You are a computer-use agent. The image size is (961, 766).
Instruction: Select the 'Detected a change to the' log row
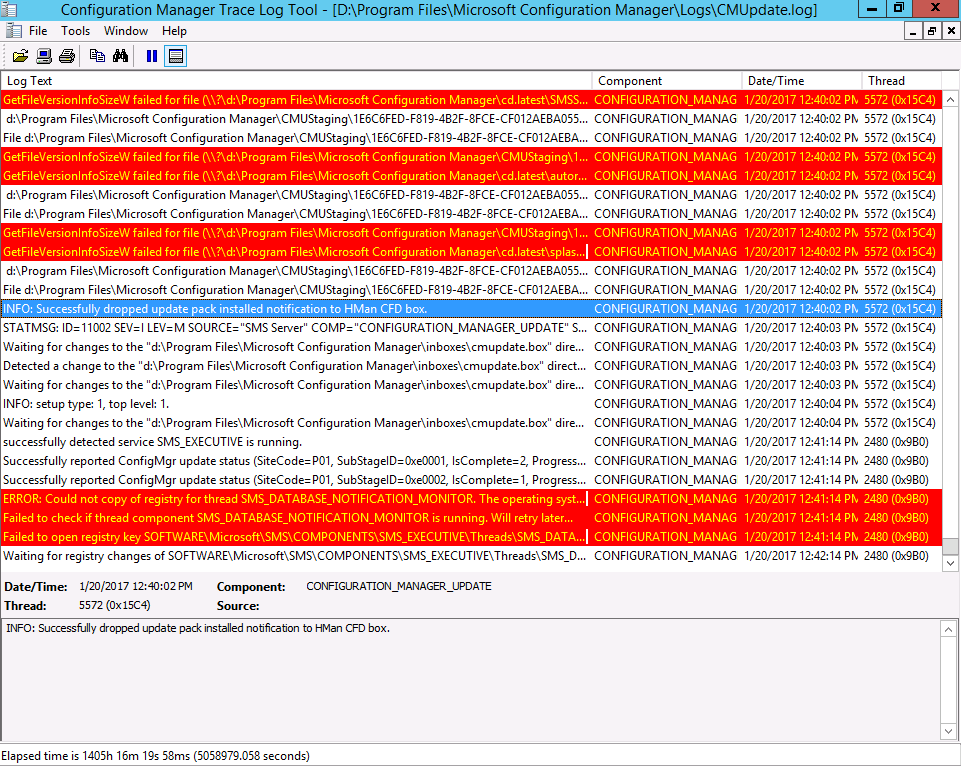(471, 366)
